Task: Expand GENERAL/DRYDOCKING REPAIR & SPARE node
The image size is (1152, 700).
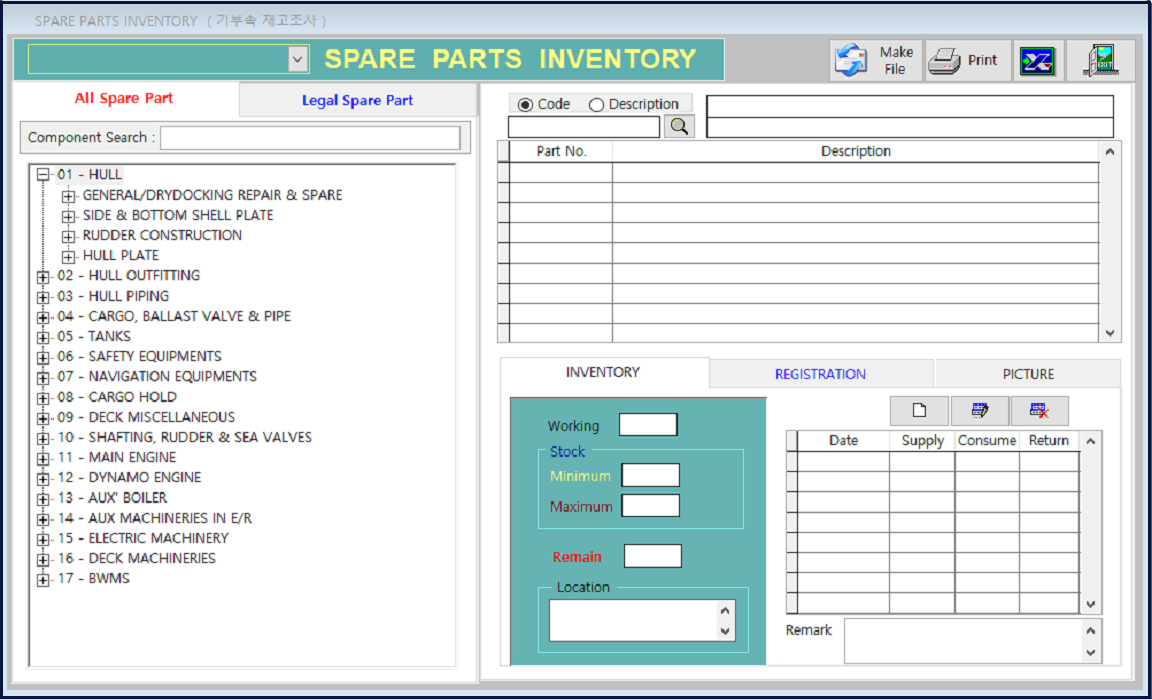Action: click(68, 196)
